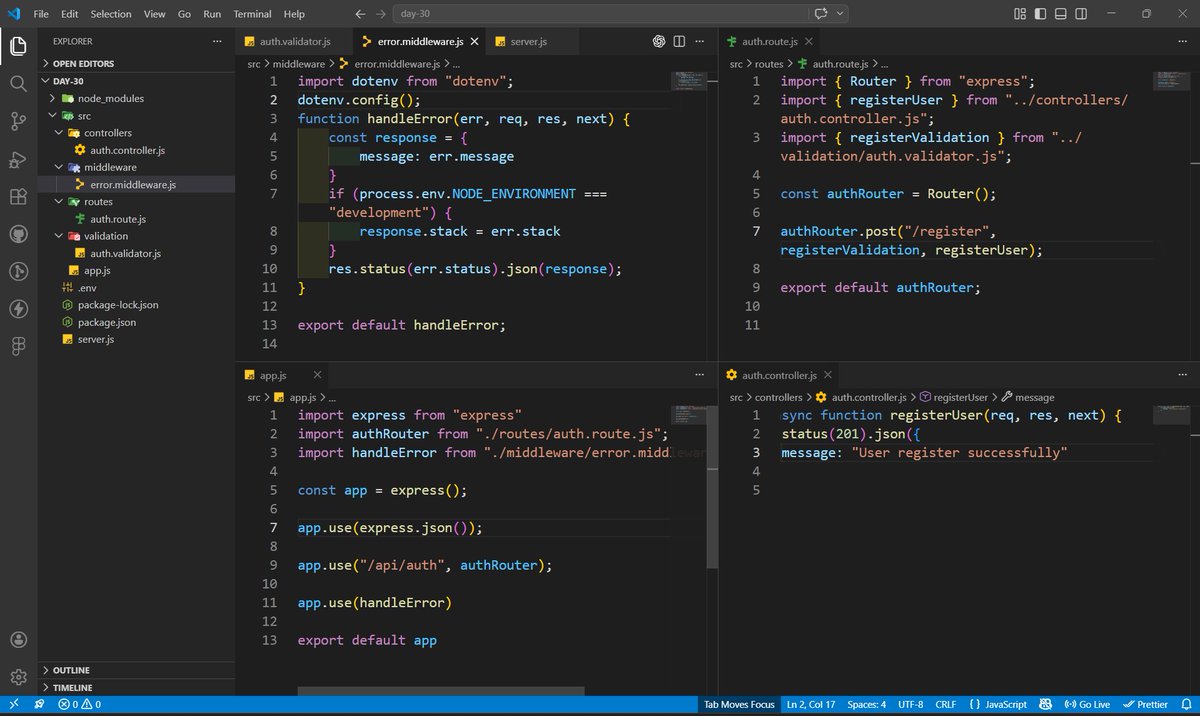Click the Customize Layout icon in title bar
The width and height of the screenshot is (1200, 716).
pos(1020,14)
